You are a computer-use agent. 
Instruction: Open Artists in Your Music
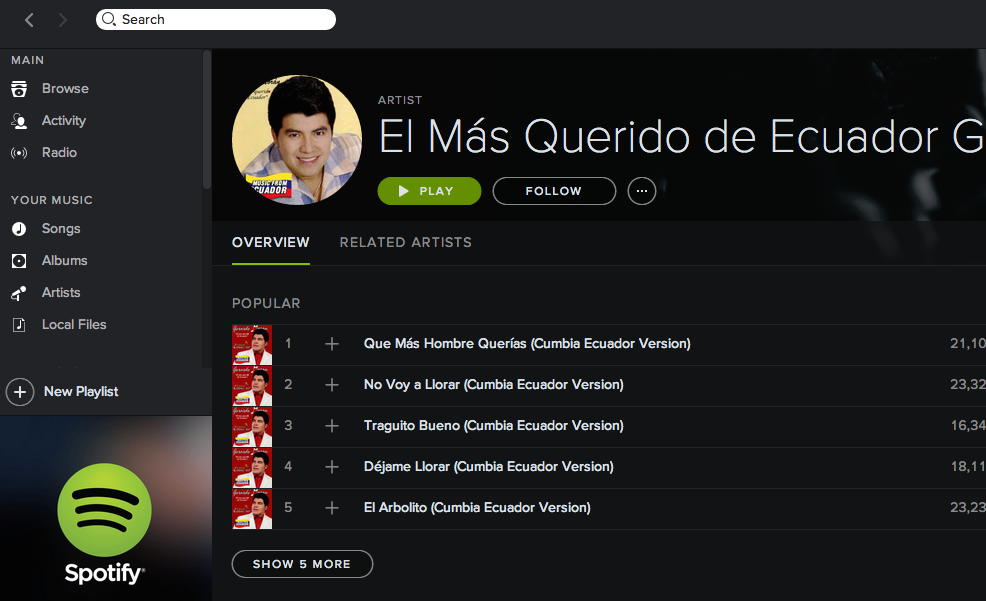pyautogui.click(x=61, y=293)
